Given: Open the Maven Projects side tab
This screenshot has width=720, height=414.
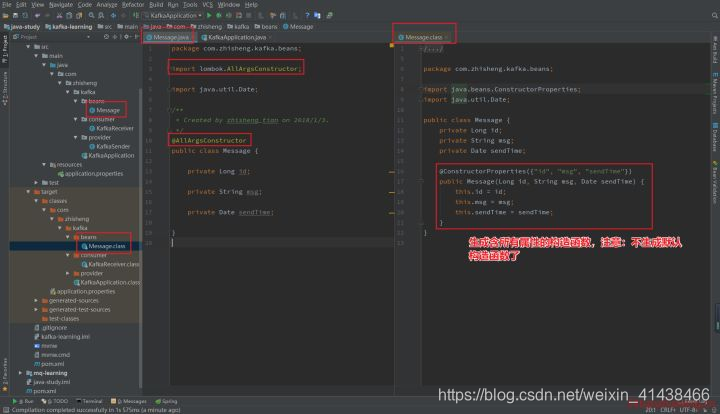Looking at the screenshot, I should point(715,93).
